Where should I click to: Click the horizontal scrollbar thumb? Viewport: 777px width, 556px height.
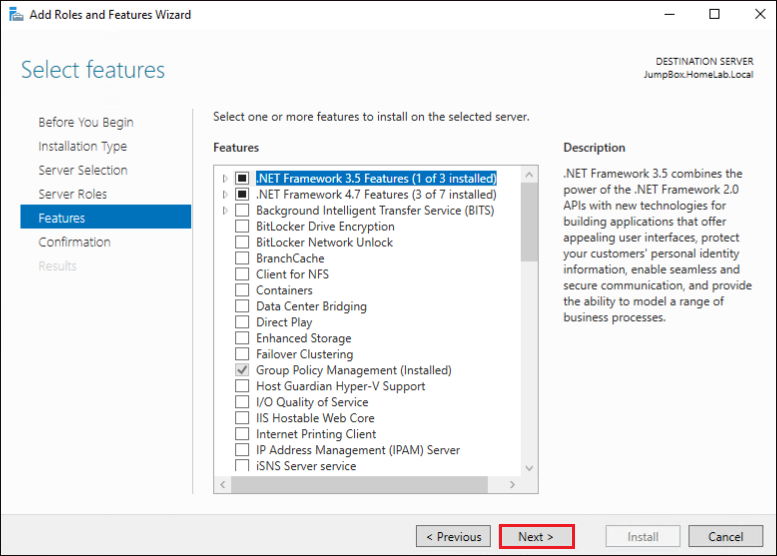coord(359,485)
